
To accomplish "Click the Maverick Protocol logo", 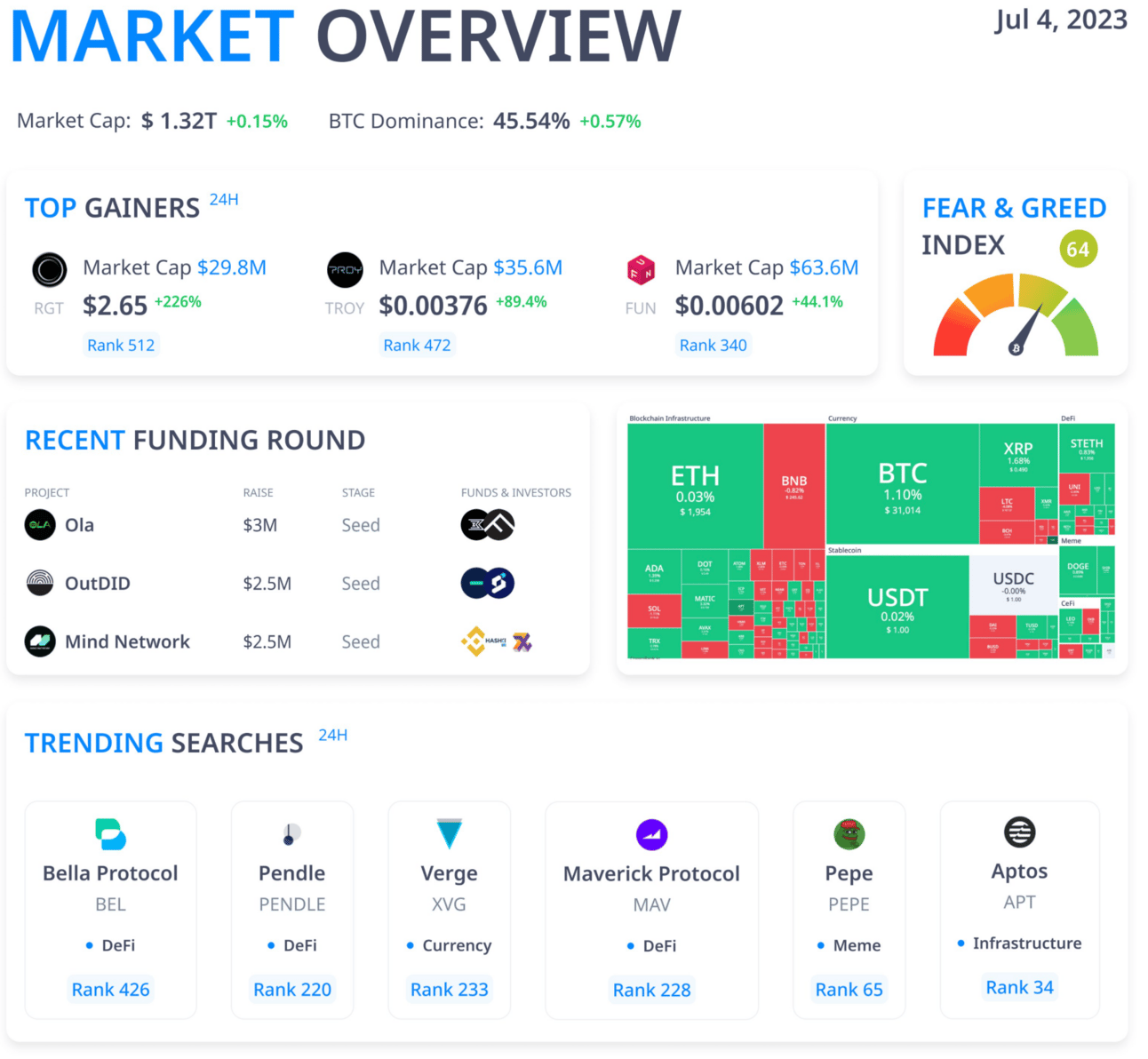I will [652, 834].
